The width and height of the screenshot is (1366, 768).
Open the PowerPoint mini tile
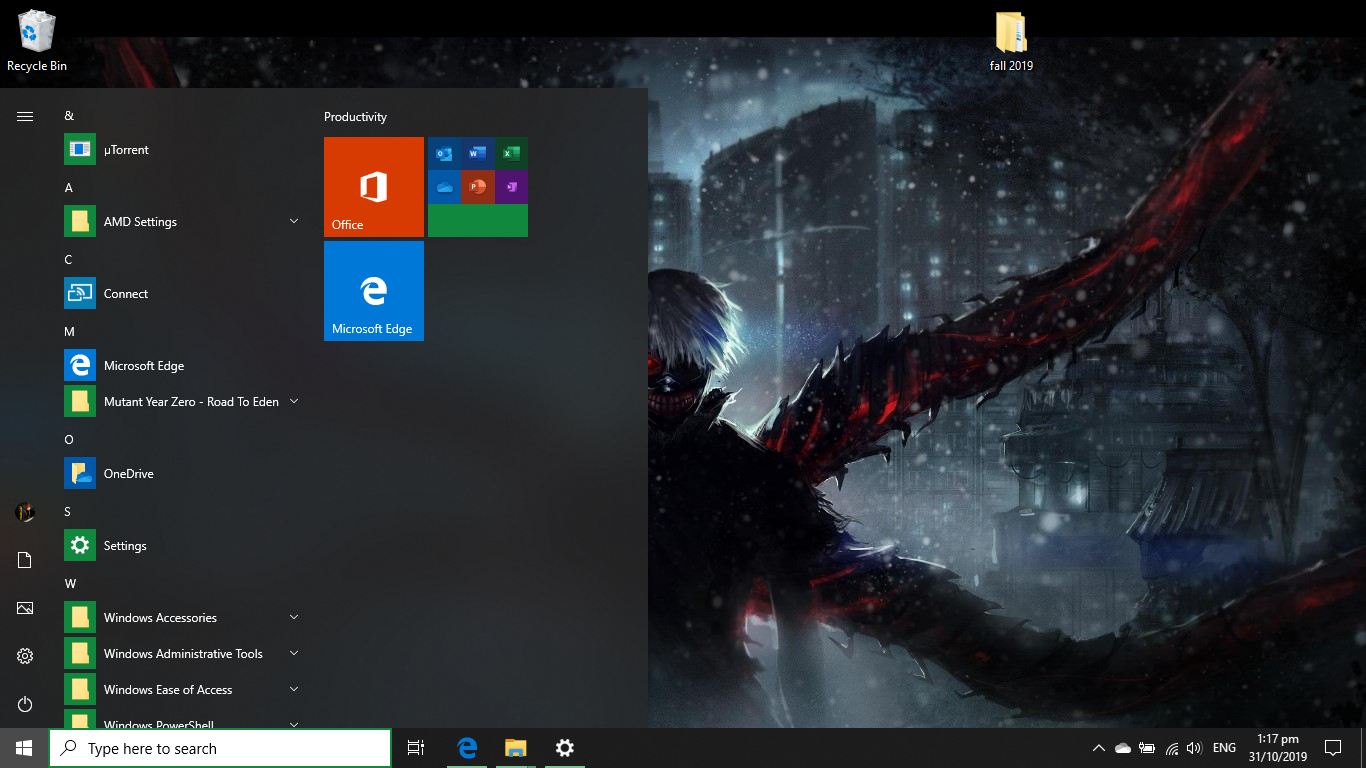coord(478,187)
